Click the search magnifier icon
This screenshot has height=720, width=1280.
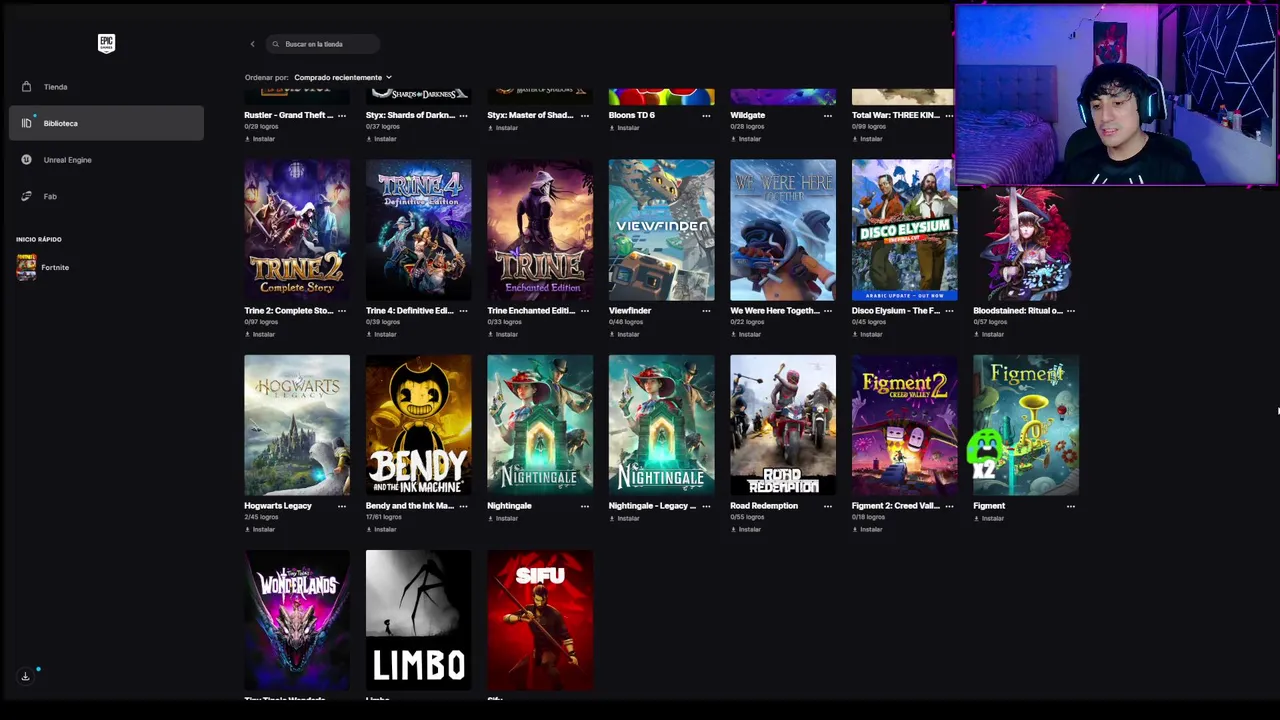coord(276,44)
